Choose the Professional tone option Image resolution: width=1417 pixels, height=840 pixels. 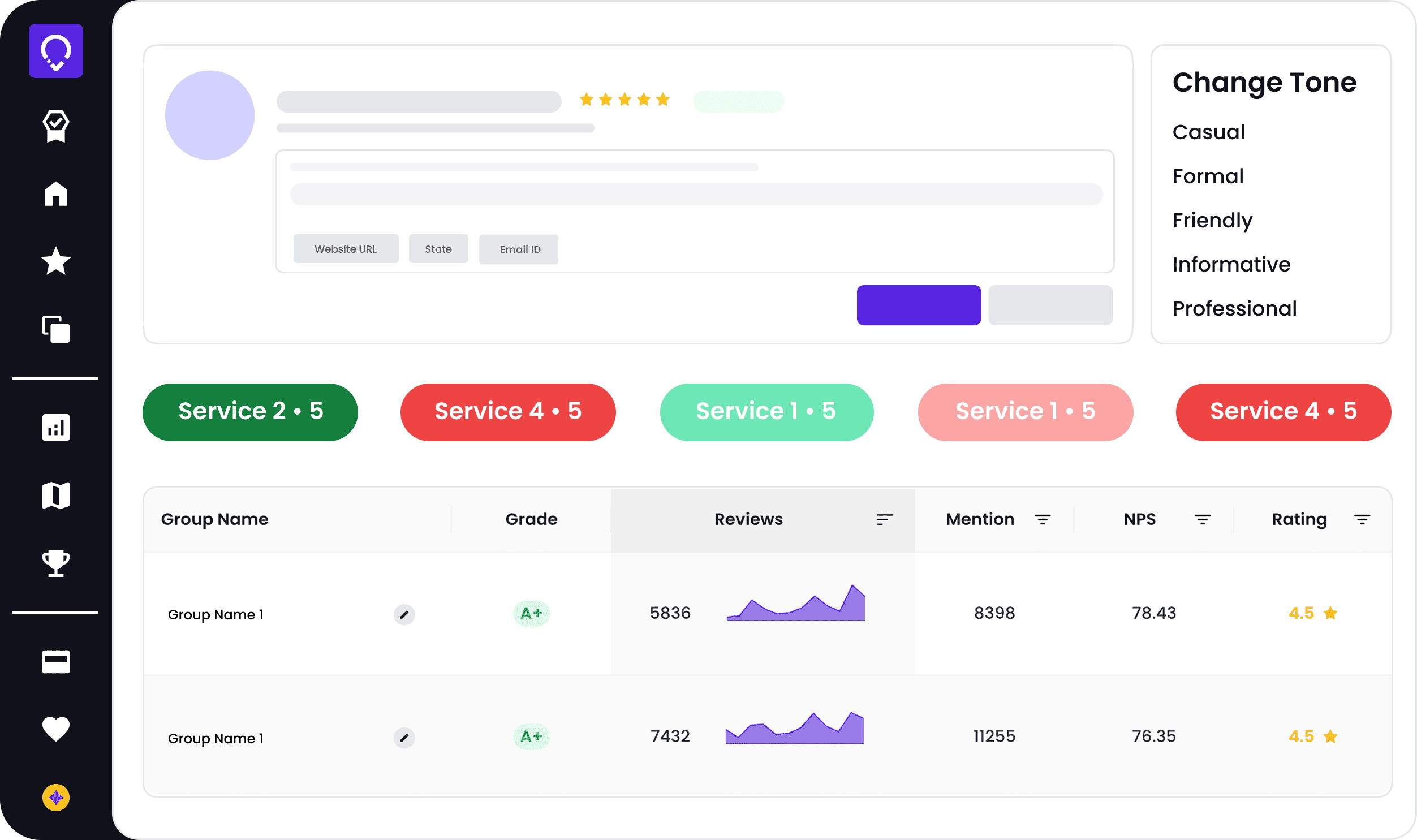[1234, 308]
